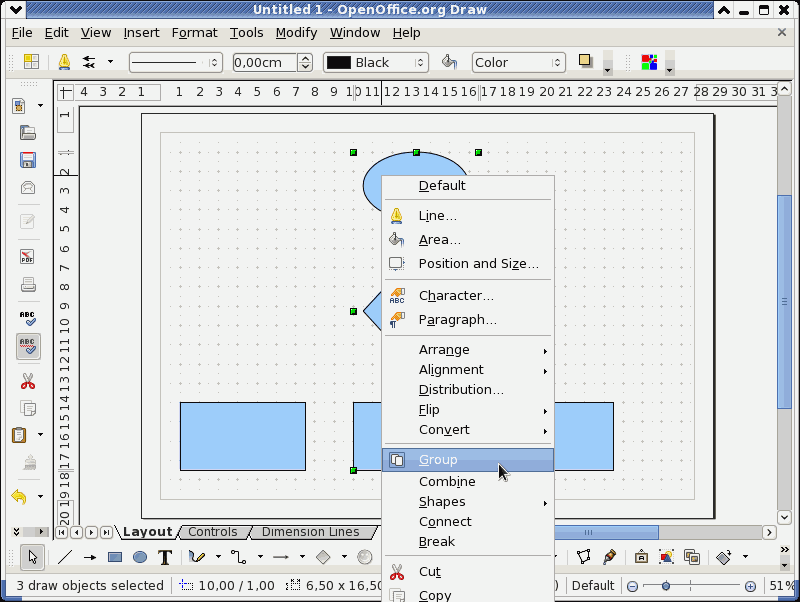Open the line style dropdown

[x=176, y=62]
